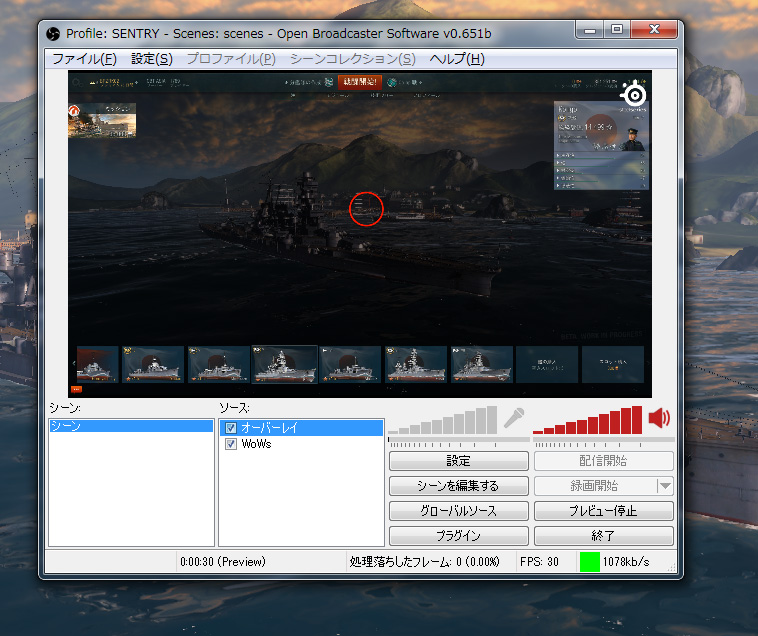Stop preview with プレビュー停止

pos(603,511)
